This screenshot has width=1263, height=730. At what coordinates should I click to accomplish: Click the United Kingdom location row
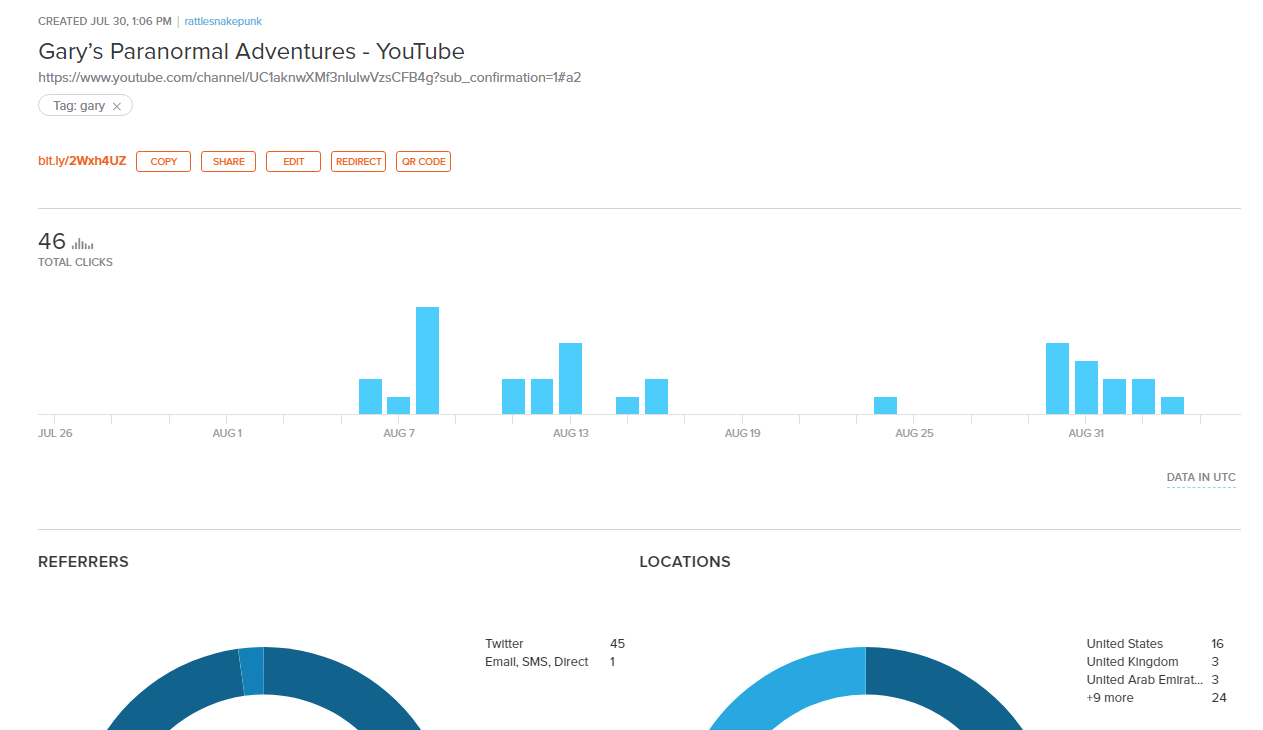click(x=1156, y=662)
